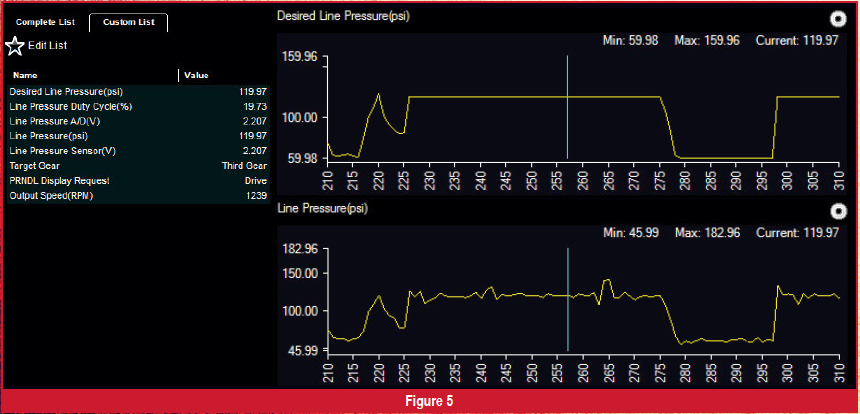860x414 pixels.
Task: Sort by the Name column header
Action: pos(25,75)
